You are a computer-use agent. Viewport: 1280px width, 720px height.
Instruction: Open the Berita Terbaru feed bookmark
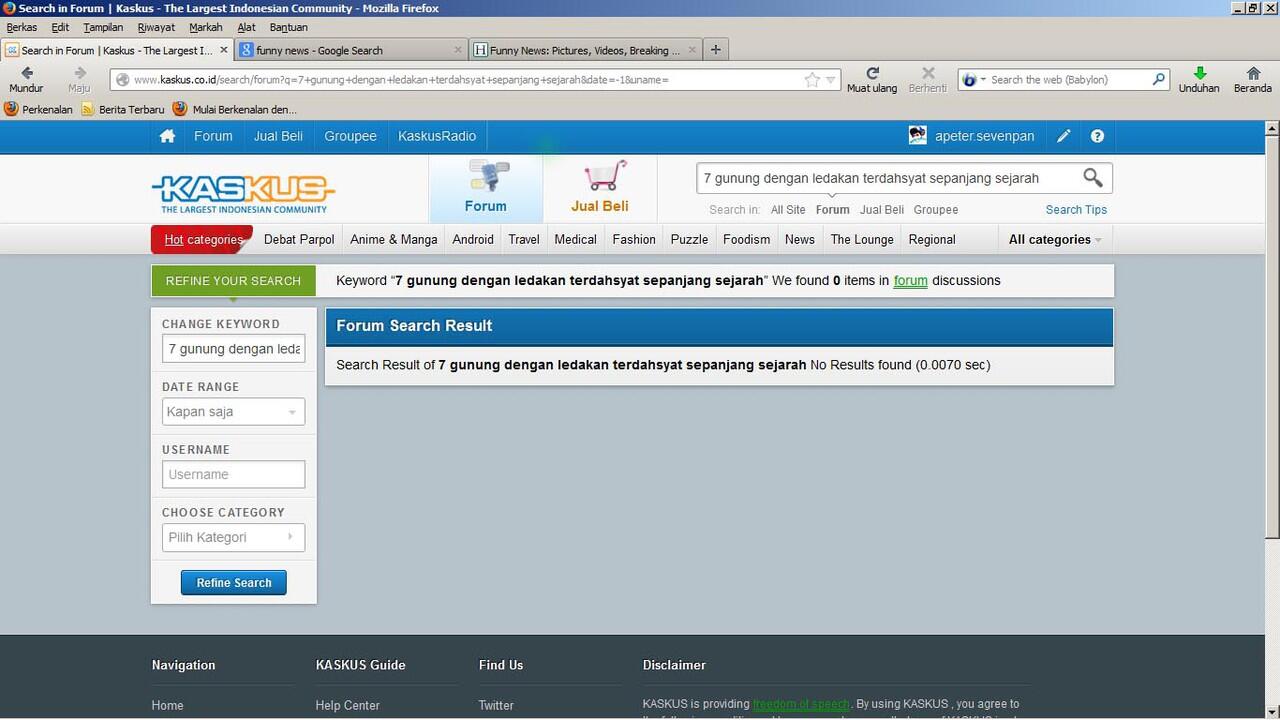[123, 109]
